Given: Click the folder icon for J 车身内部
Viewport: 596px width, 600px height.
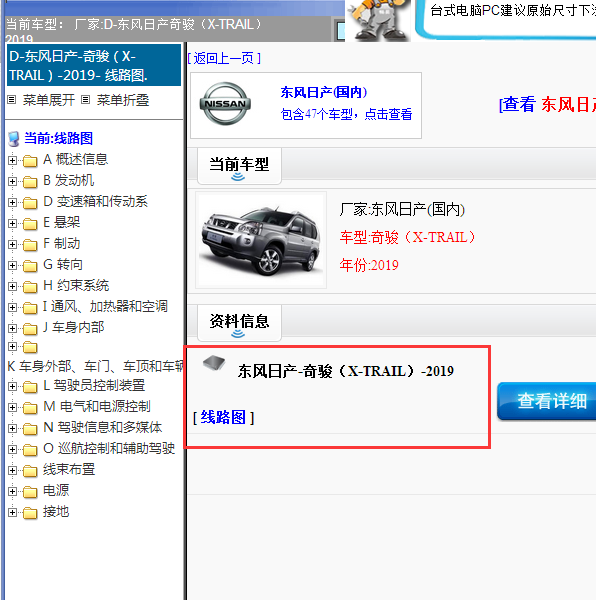Looking at the screenshot, I should (30, 329).
